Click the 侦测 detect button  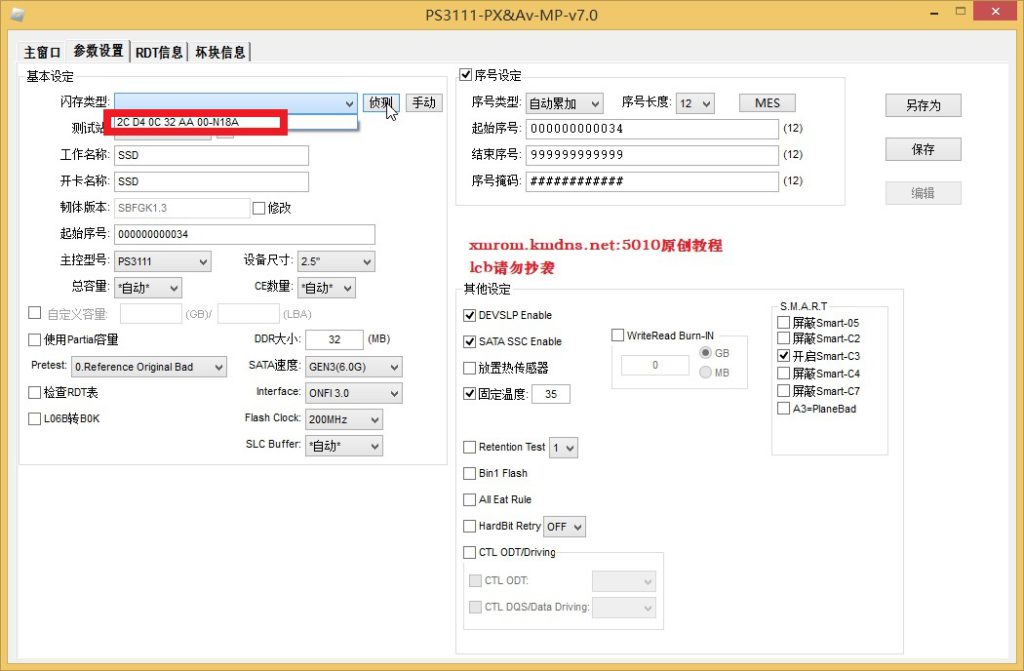tap(381, 102)
